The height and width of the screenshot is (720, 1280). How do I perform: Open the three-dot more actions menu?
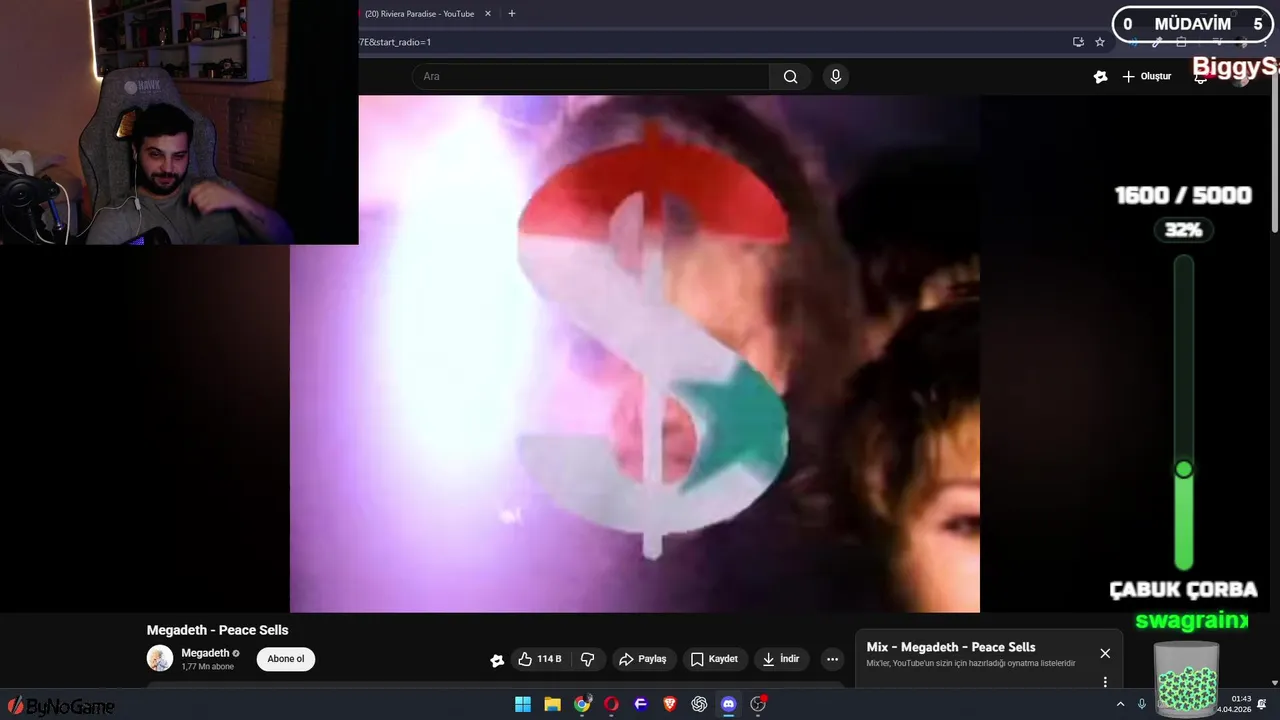pos(832,659)
